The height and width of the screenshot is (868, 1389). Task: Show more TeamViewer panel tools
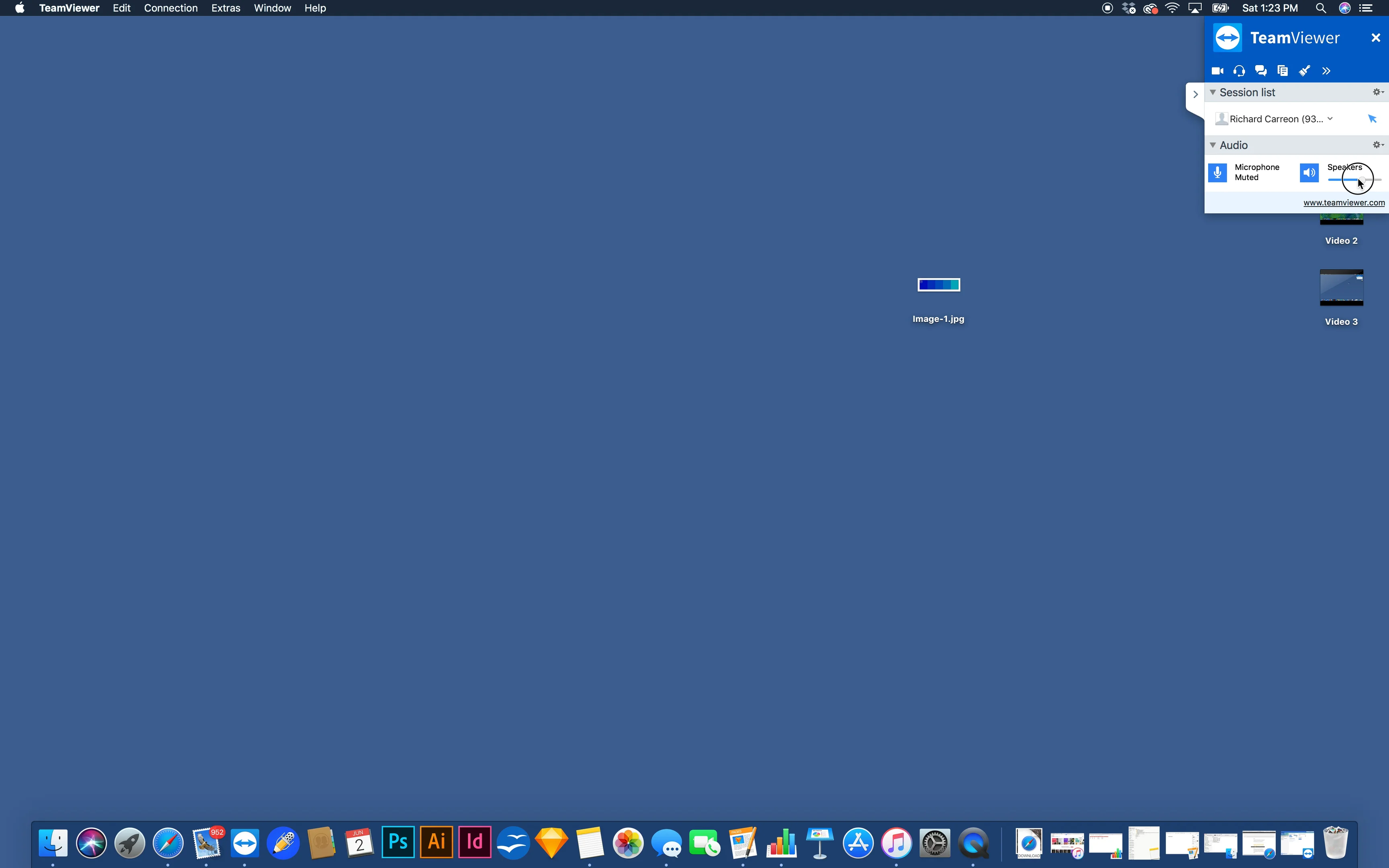pyautogui.click(x=1326, y=71)
